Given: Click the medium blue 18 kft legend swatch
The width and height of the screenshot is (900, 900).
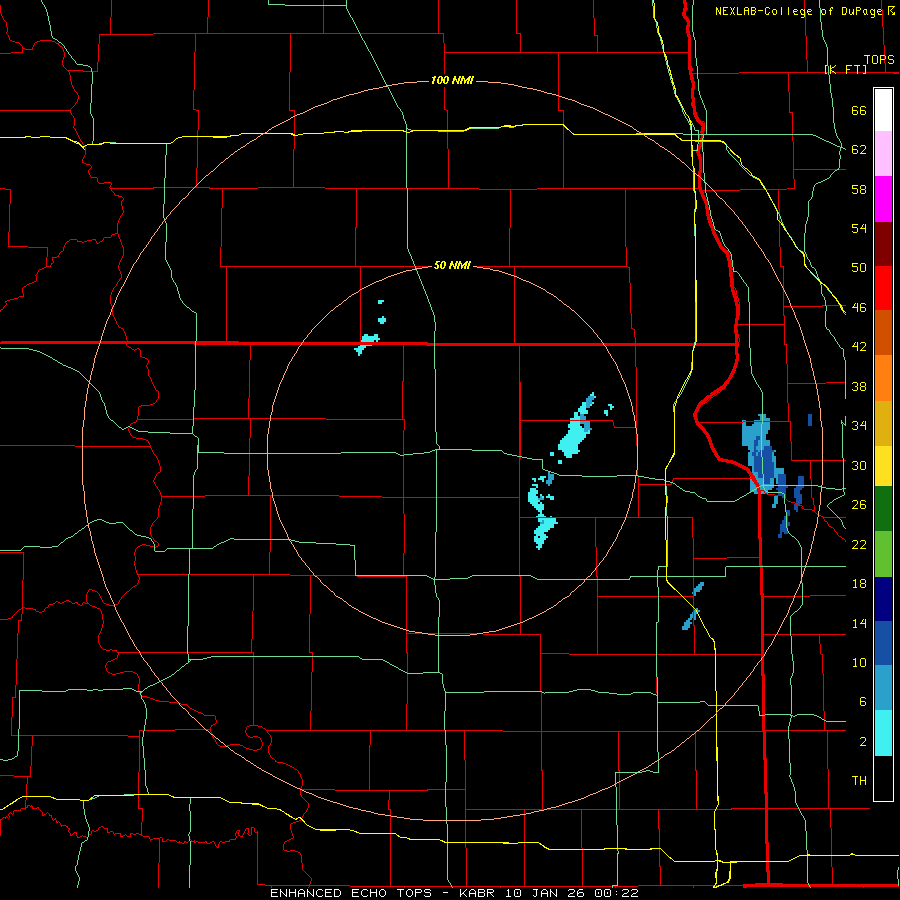Looking at the screenshot, I should coord(883,643).
